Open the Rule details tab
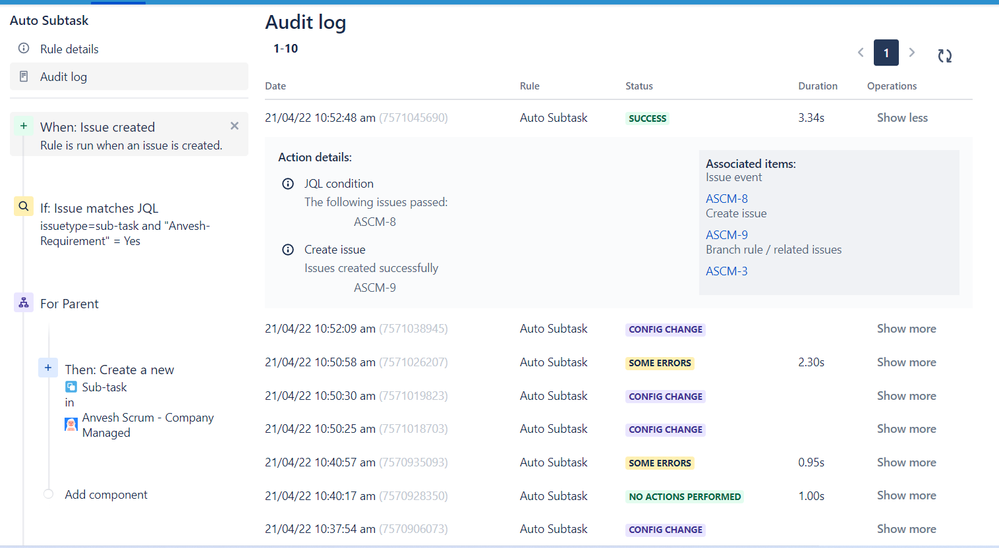Viewport: 999px width, 548px height. point(69,49)
